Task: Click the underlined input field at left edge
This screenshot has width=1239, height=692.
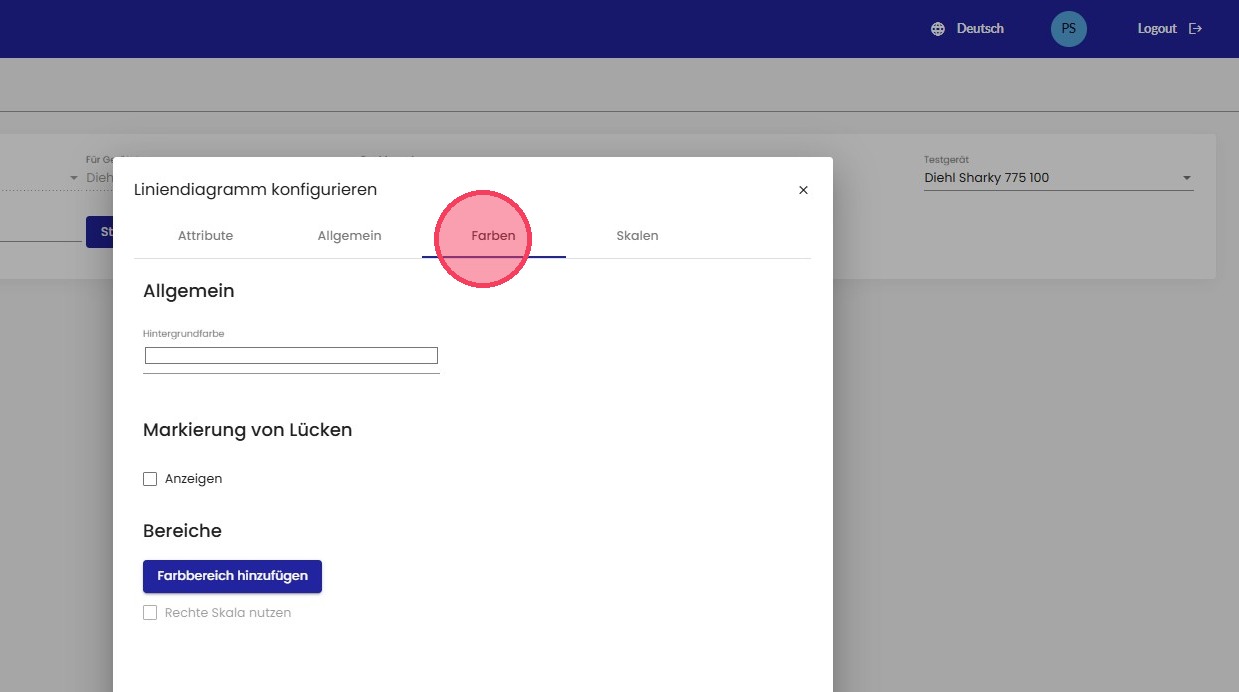Action: [40, 230]
